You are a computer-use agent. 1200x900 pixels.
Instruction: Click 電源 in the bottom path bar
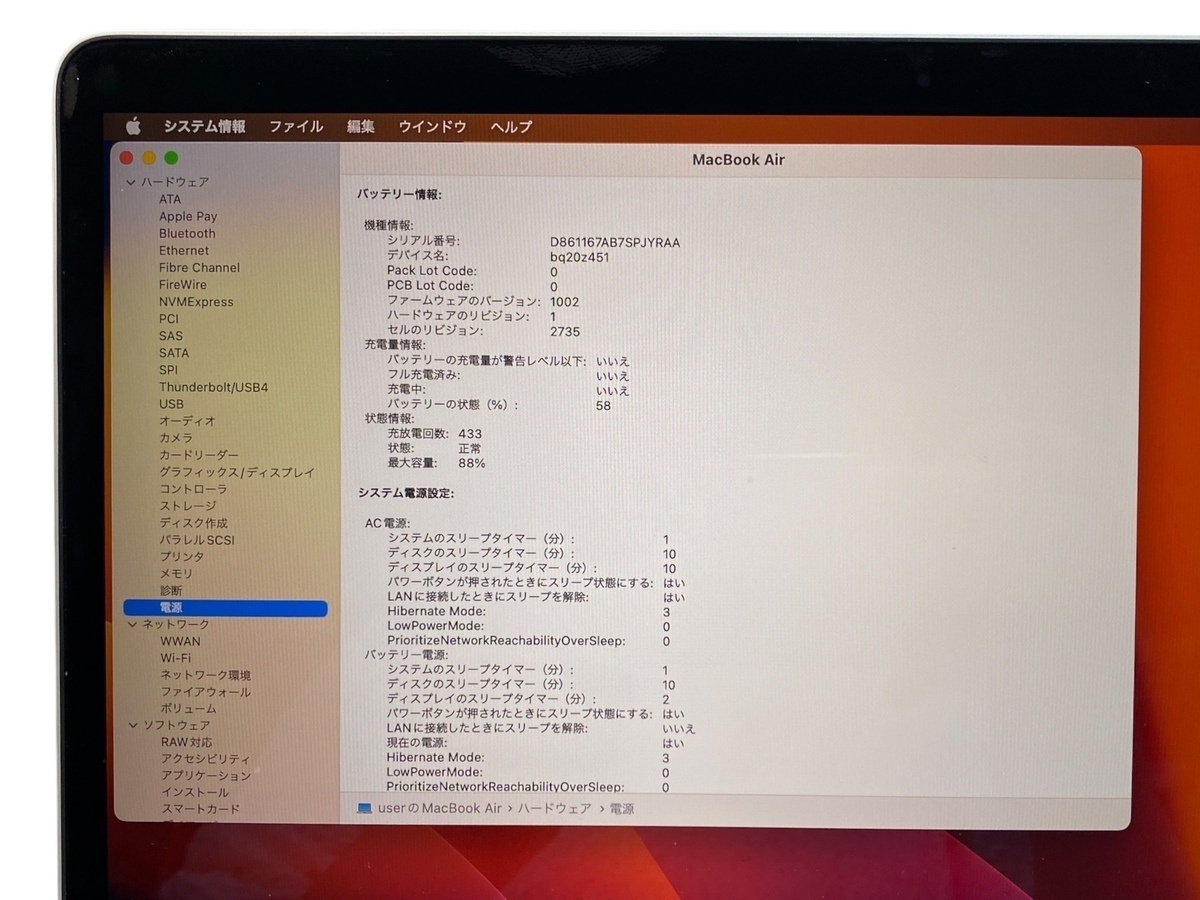coord(622,808)
